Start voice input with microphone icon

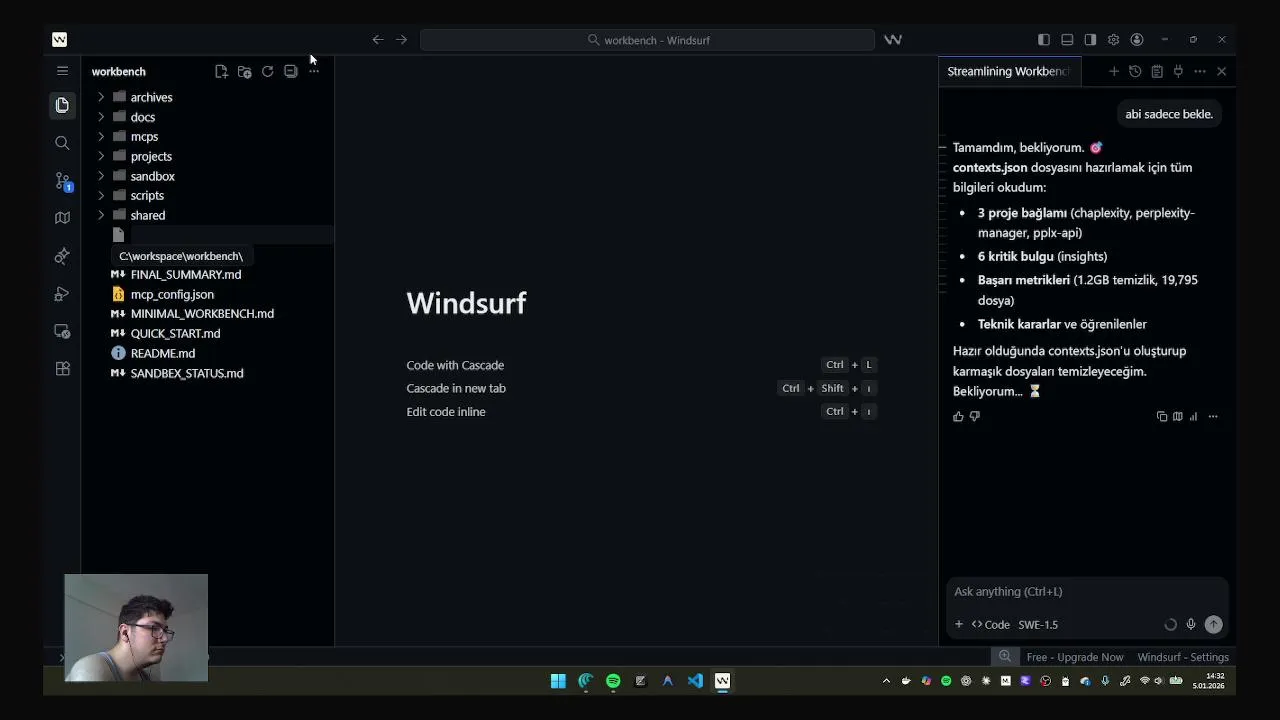click(1191, 624)
